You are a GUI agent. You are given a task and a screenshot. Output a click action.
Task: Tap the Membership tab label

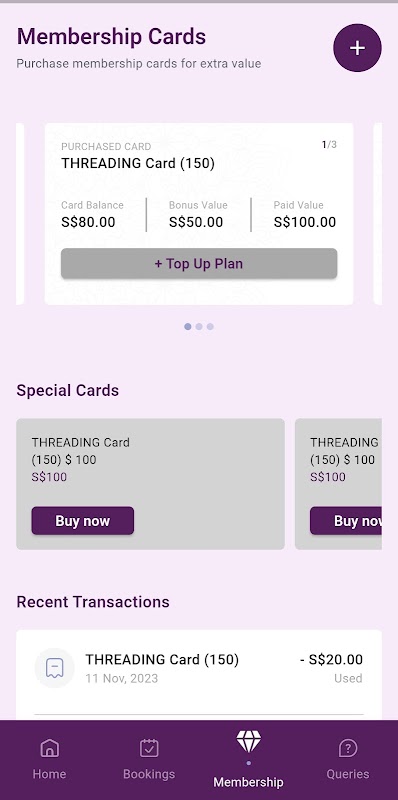248,782
